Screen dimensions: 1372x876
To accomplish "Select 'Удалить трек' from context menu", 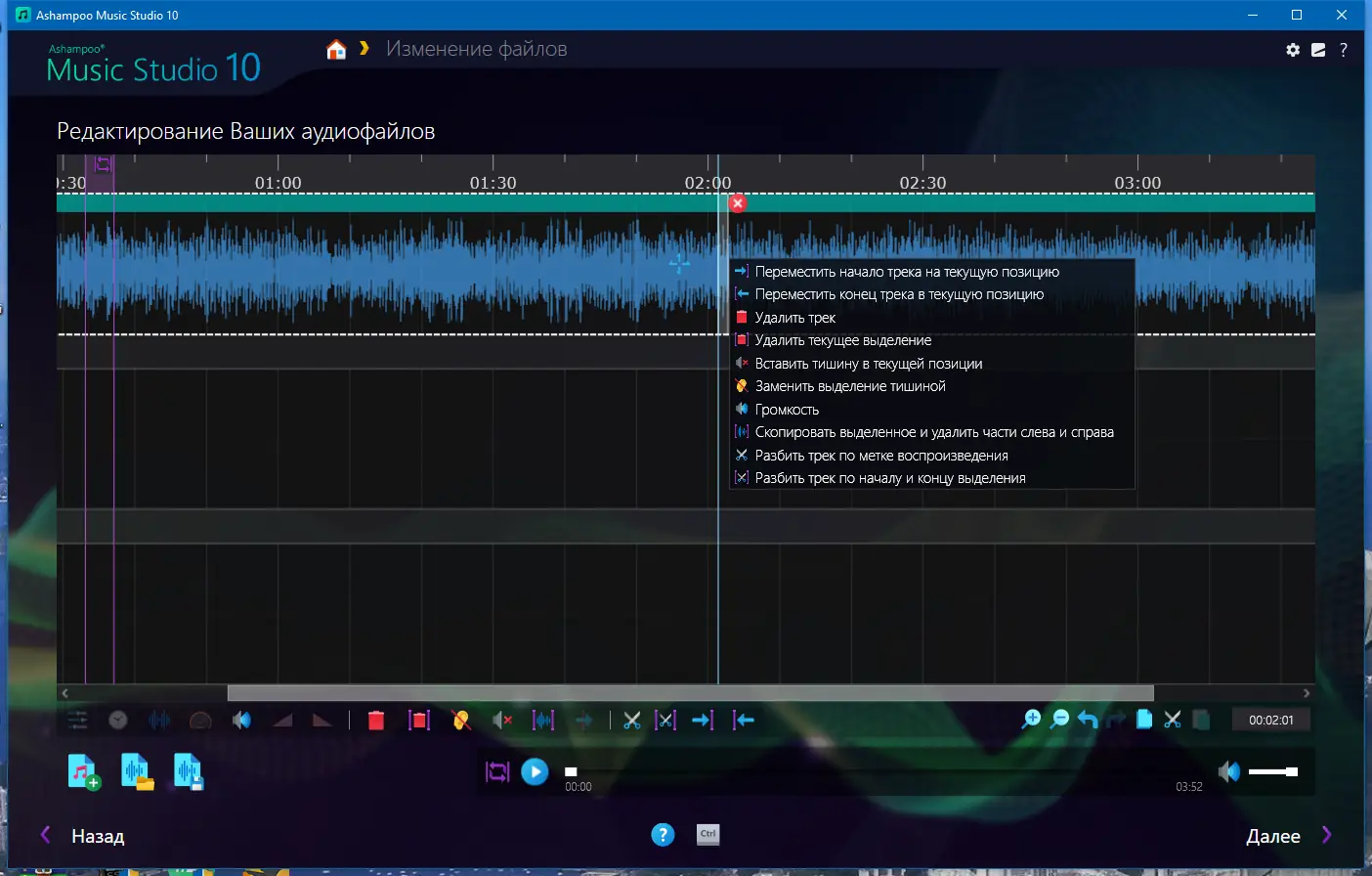I will coord(794,318).
